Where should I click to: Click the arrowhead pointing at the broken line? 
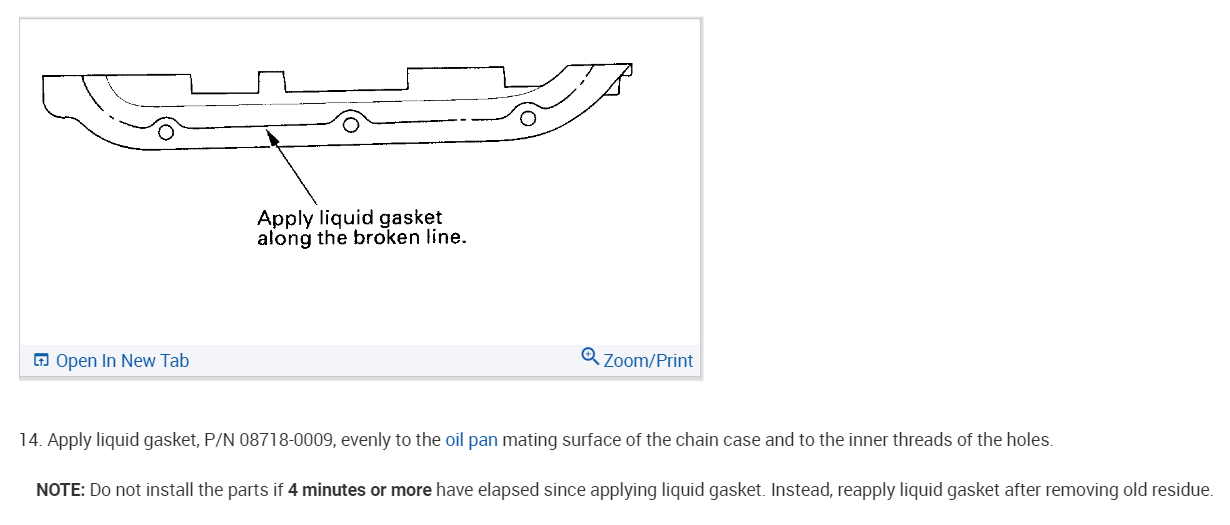271,138
